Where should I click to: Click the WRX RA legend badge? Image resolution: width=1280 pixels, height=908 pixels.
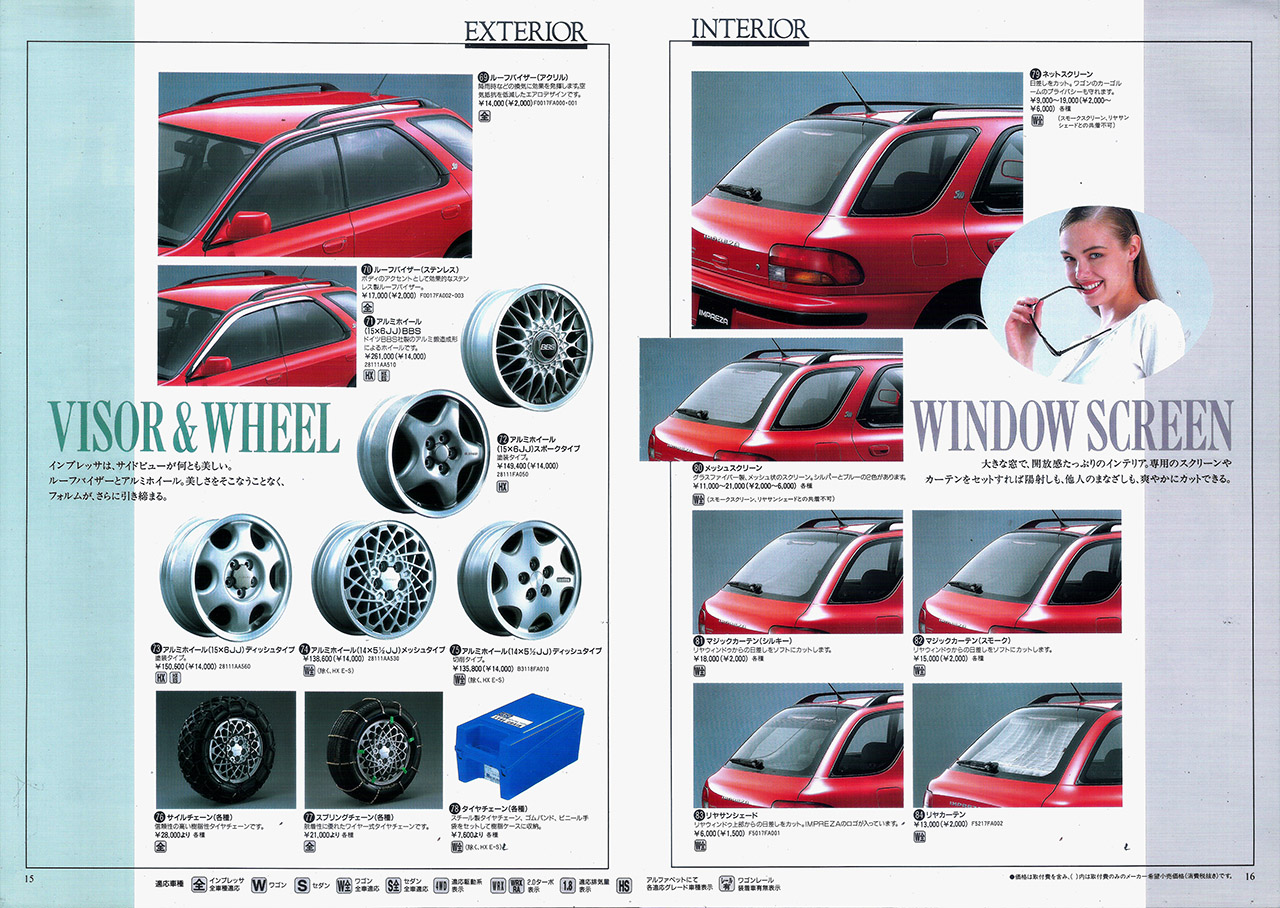517,885
